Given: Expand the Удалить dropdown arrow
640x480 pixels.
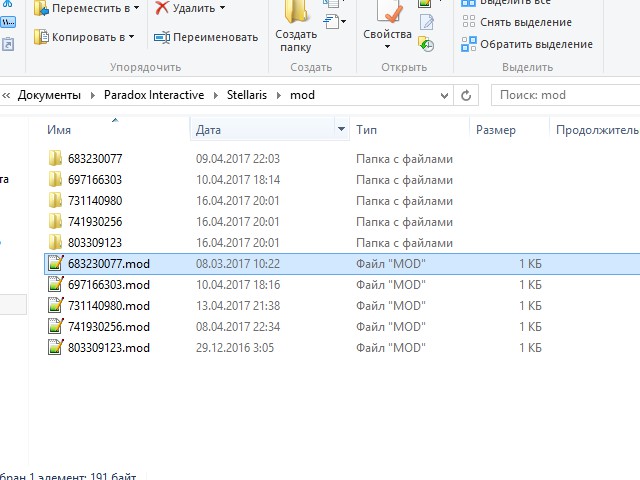Looking at the screenshot, I should (222, 8).
